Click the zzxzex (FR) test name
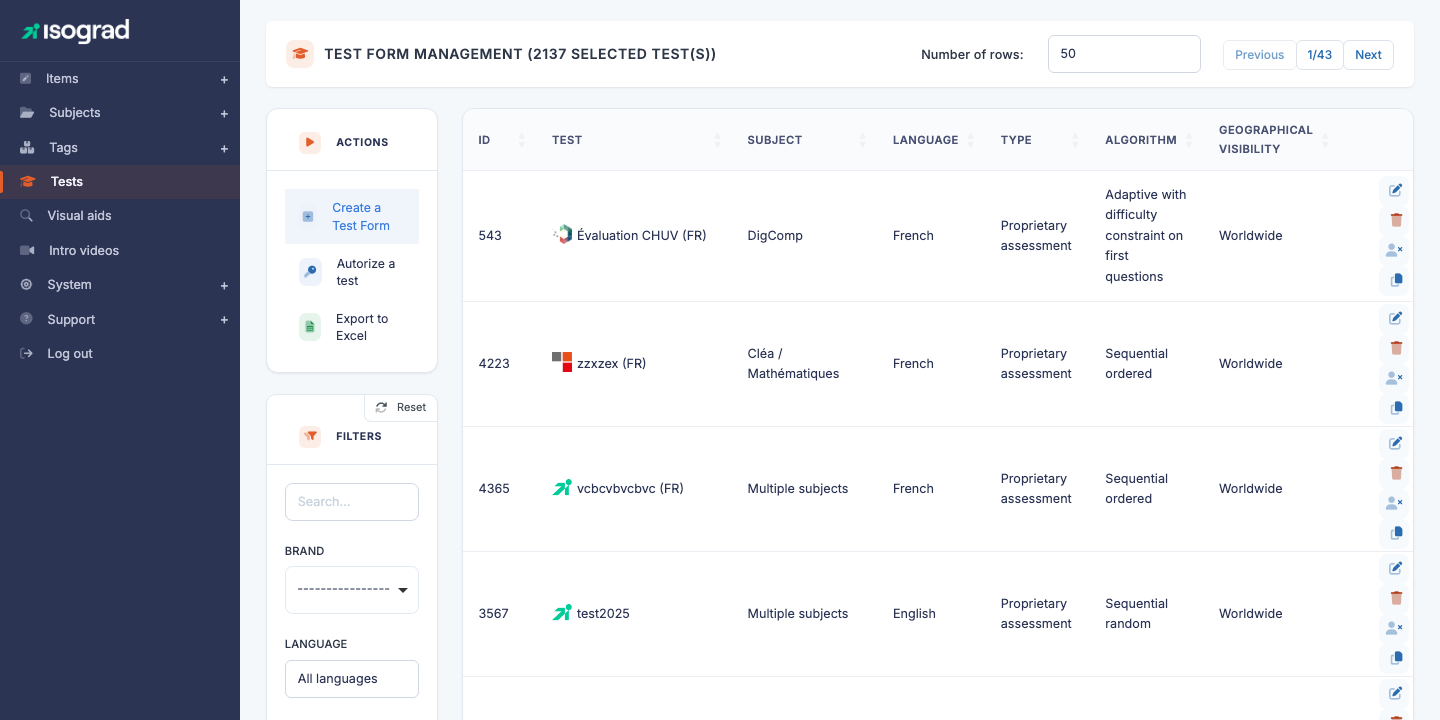Viewport: 1440px width, 720px height. (612, 364)
